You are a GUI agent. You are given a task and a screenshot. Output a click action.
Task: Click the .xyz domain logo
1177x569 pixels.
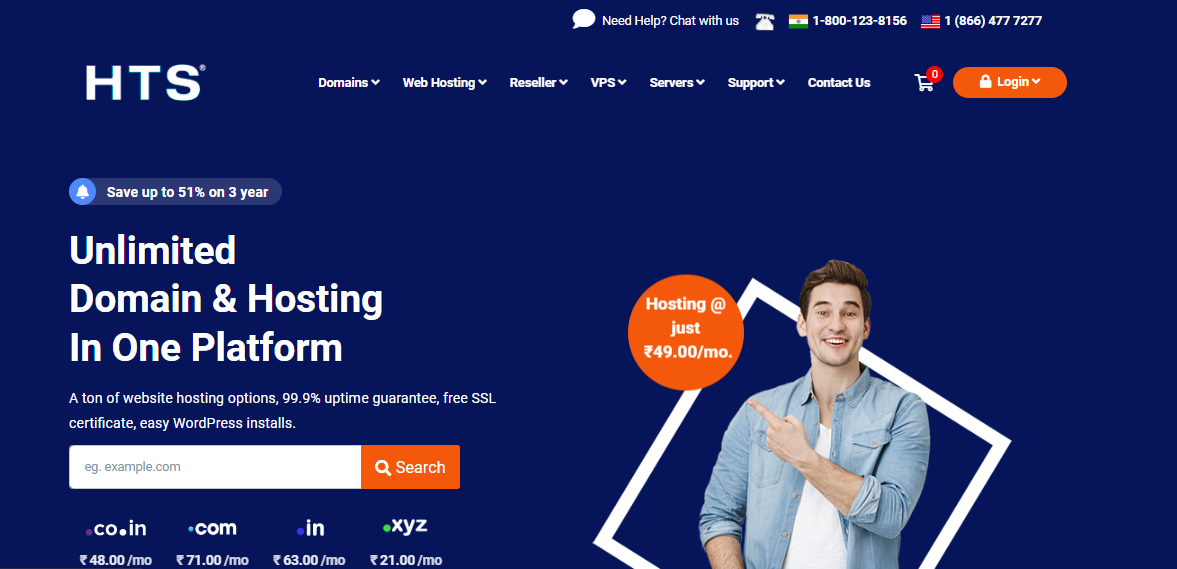[x=405, y=526]
